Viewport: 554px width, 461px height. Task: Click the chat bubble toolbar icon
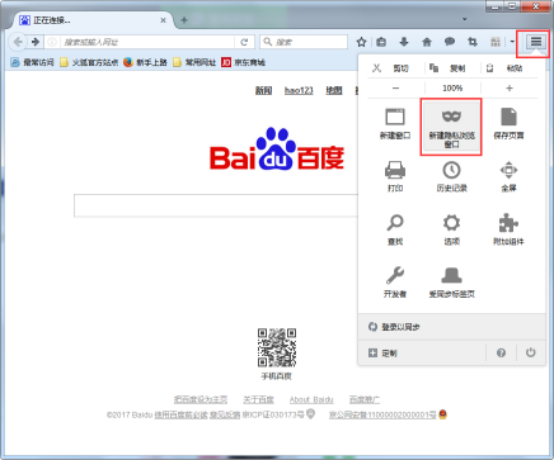point(449,42)
